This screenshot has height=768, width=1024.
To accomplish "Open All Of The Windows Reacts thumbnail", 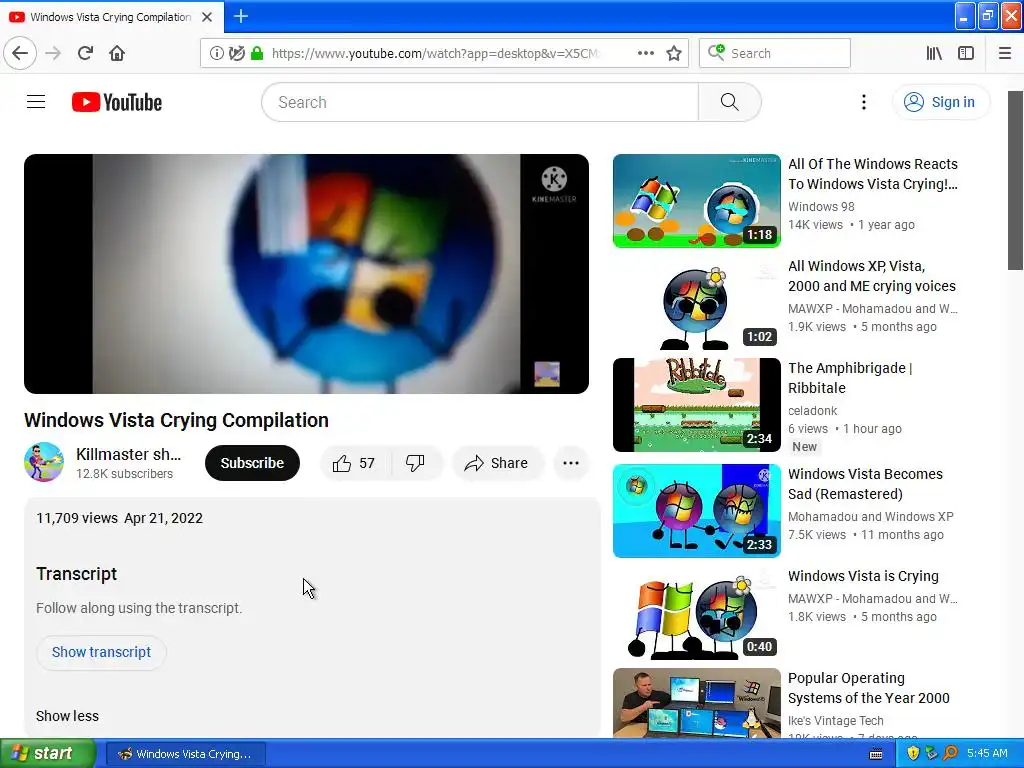I will 696,201.
